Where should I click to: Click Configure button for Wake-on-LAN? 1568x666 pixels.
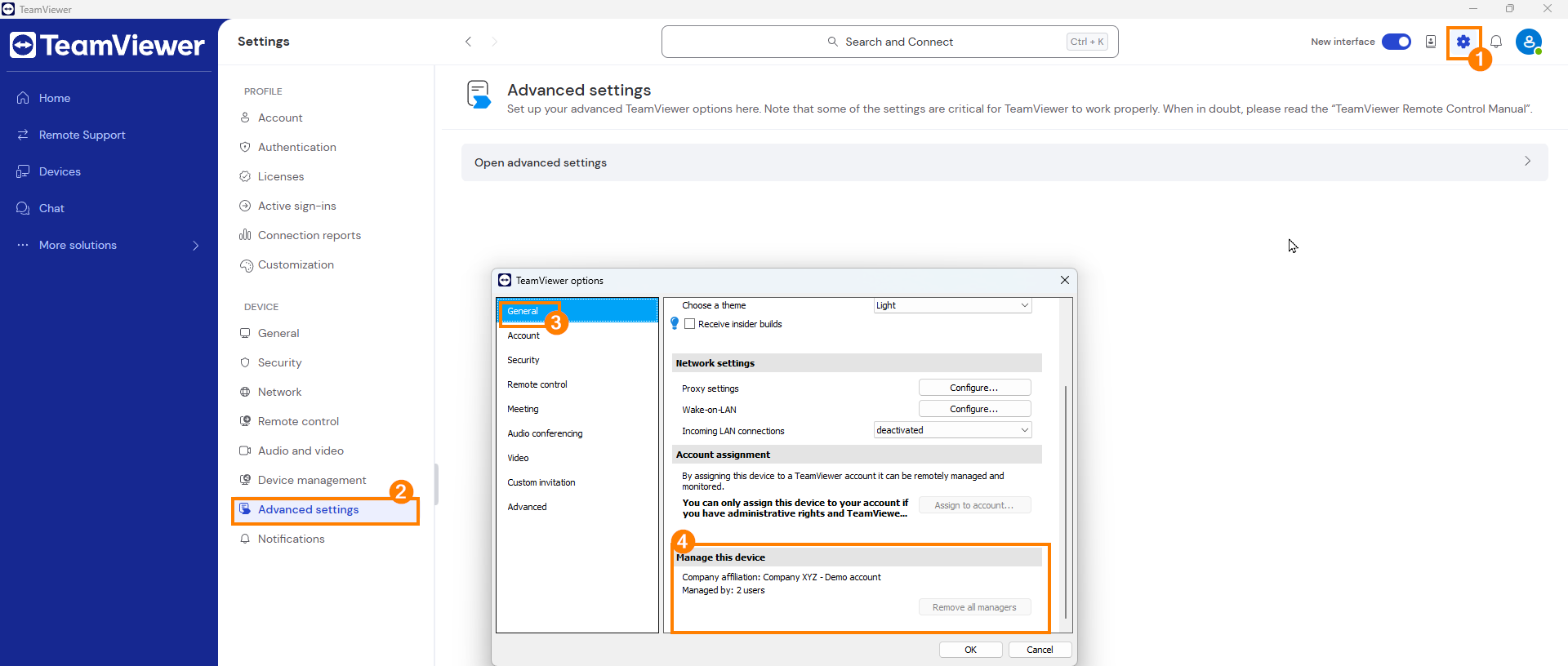tap(974, 409)
